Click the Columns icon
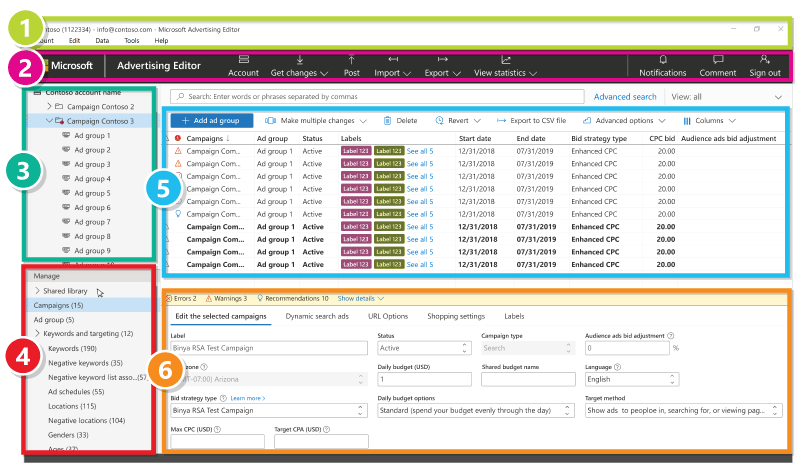Image resolution: width=808 pixels, height=474 pixels. click(x=687, y=121)
